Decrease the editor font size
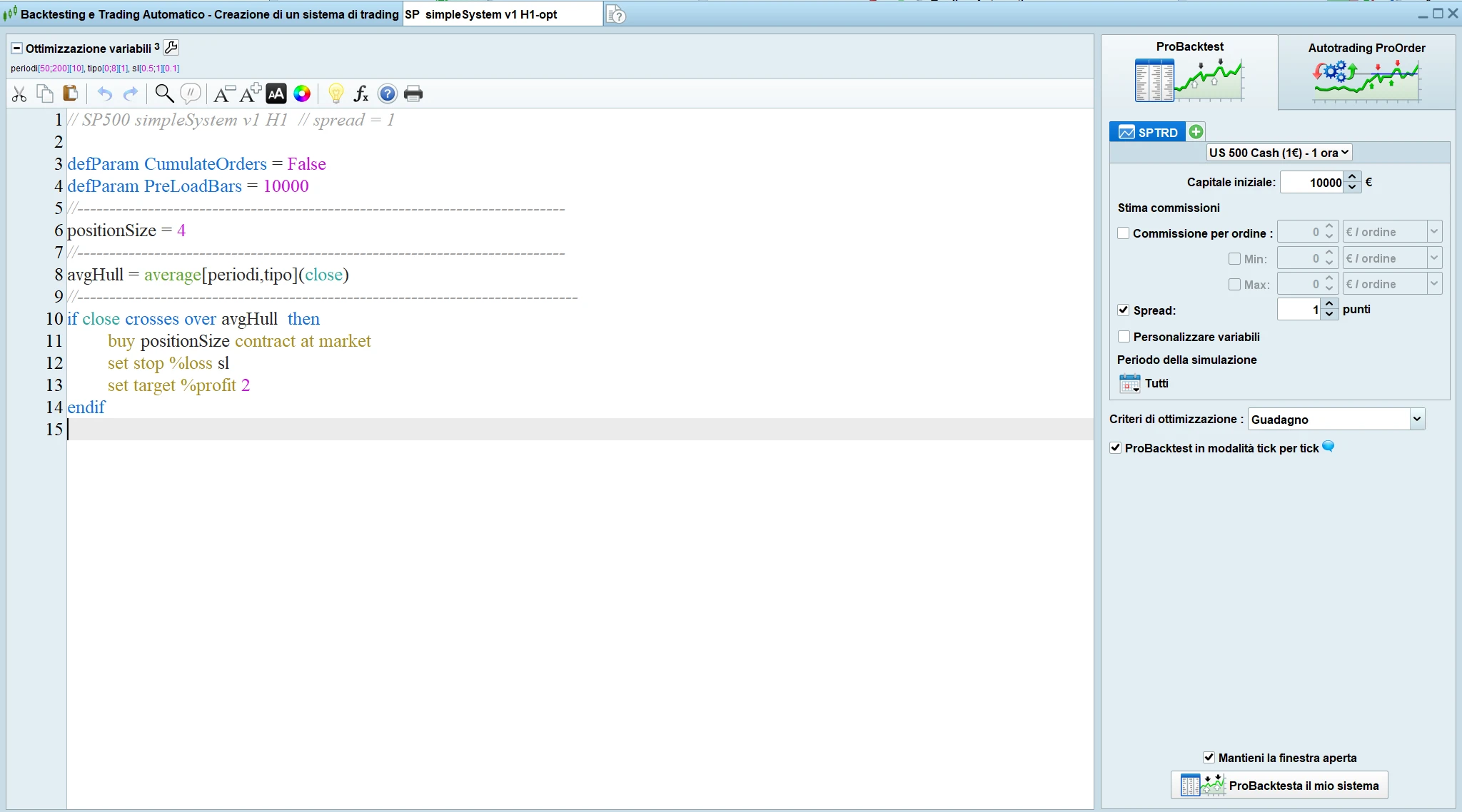1462x812 pixels. 224,93
